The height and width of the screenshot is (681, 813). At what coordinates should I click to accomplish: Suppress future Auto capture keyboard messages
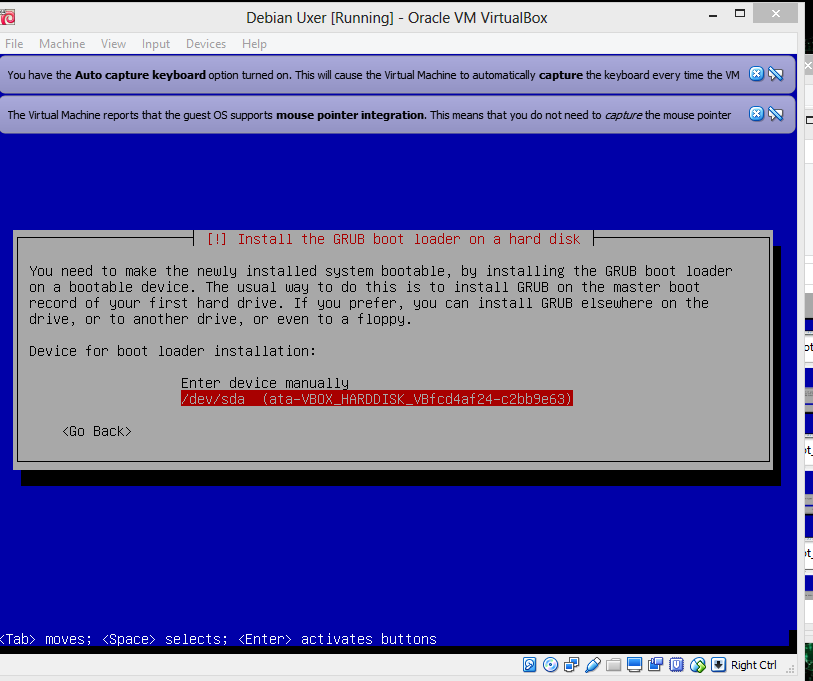point(776,74)
